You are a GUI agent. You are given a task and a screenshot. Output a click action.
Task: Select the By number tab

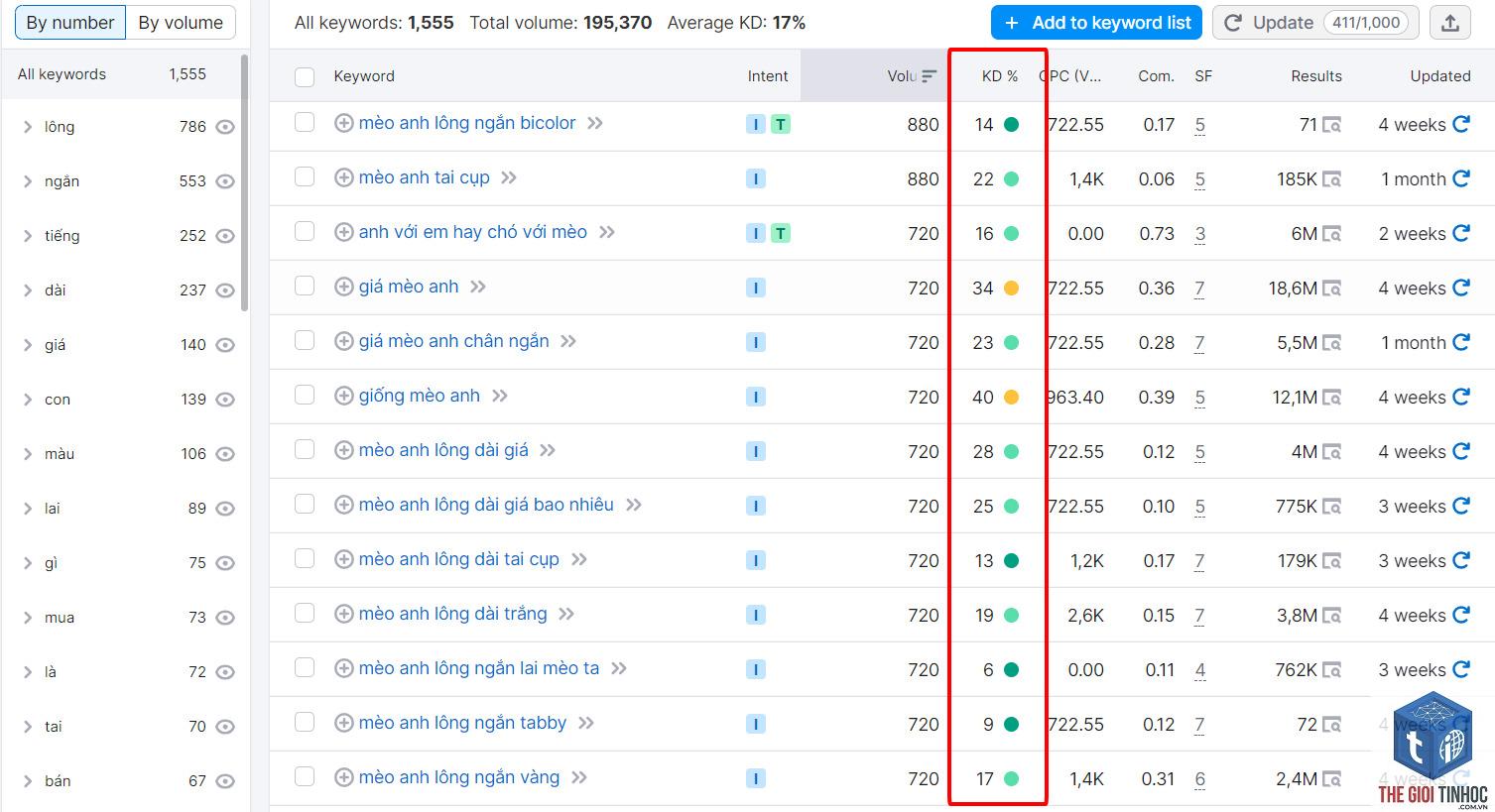tap(70, 22)
